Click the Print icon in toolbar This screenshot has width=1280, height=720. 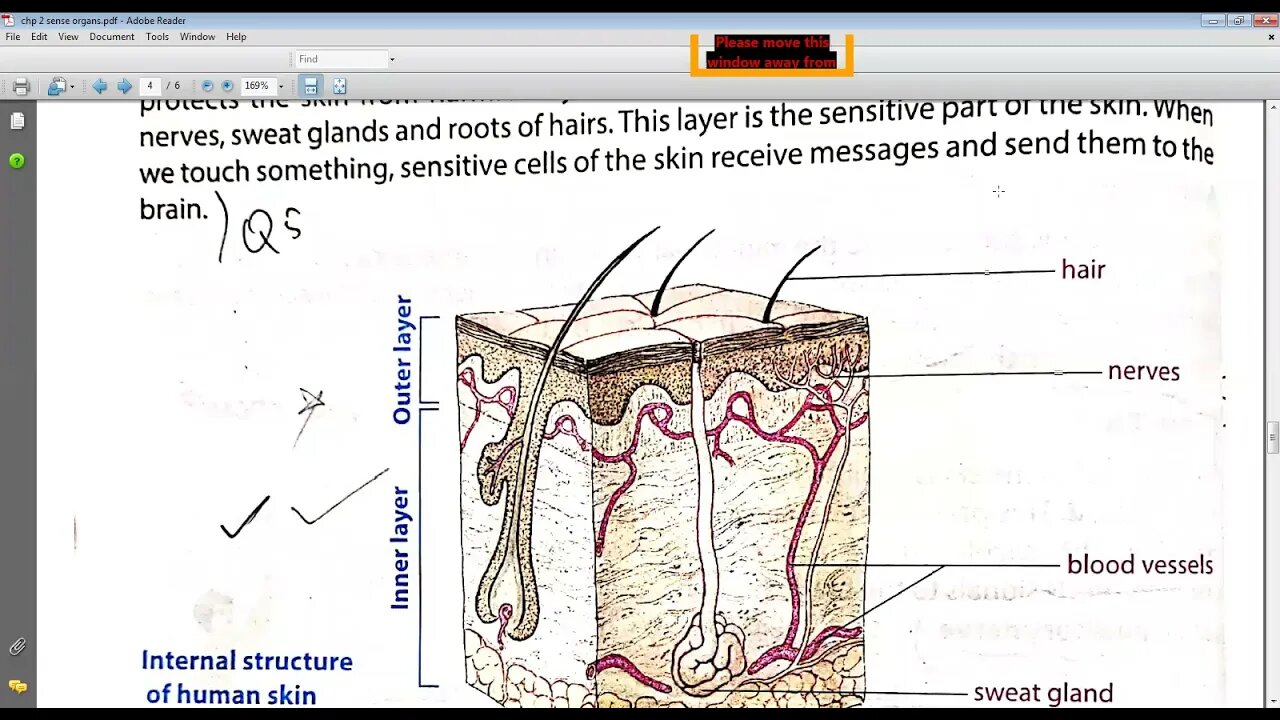click(21, 87)
